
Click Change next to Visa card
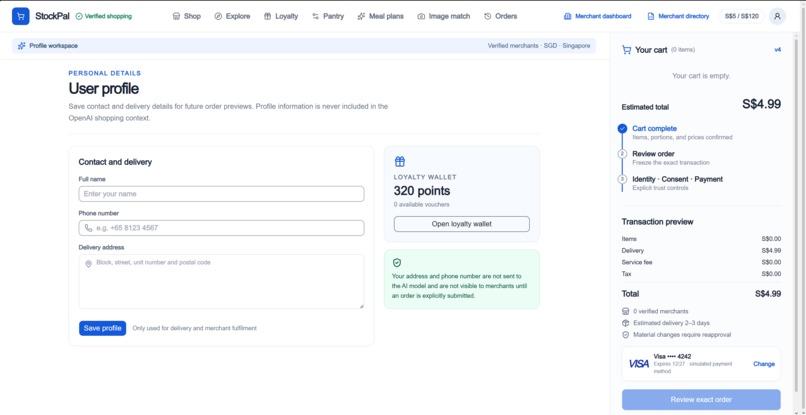[764, 364]
